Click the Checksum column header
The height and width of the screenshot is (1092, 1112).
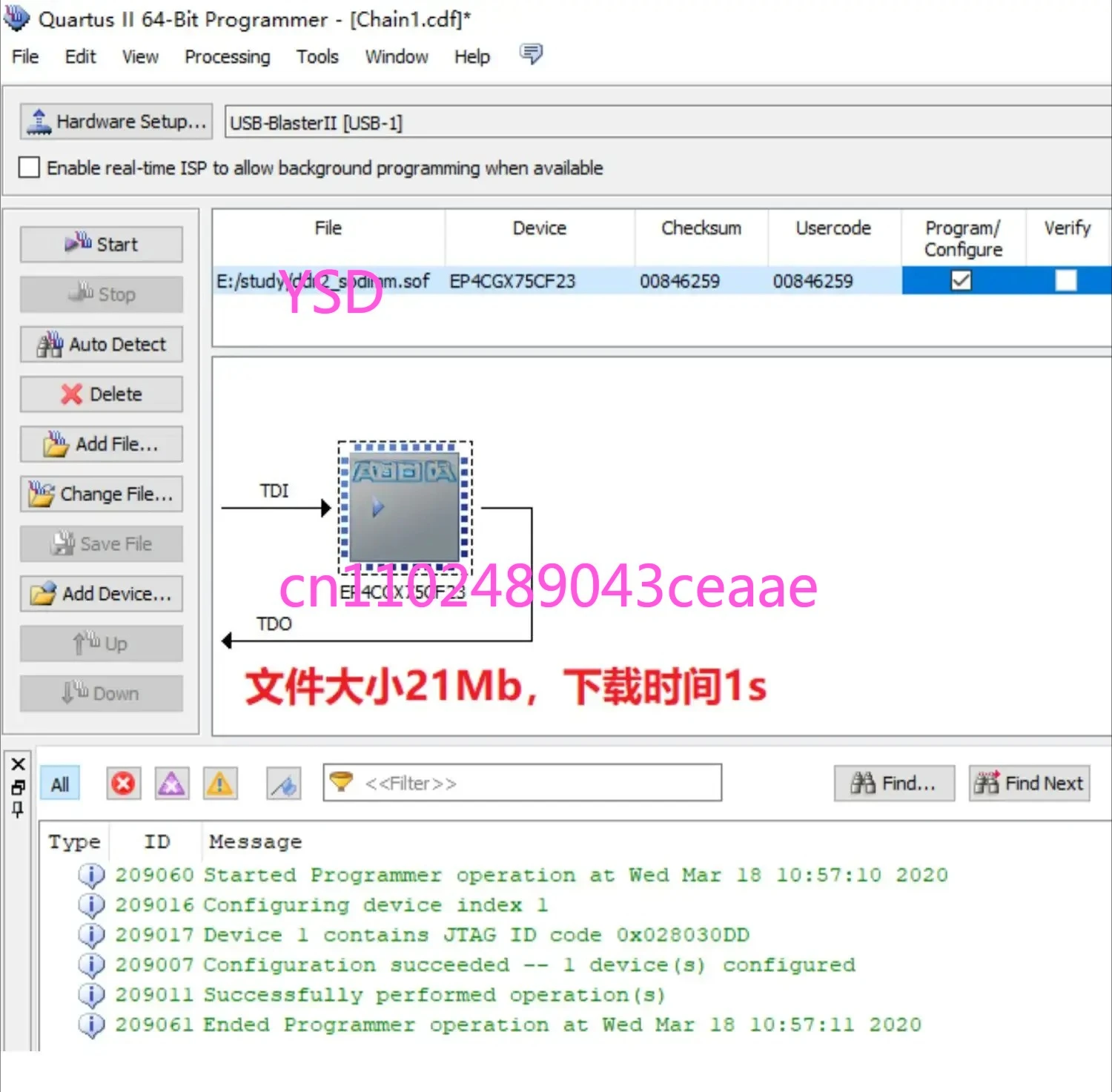tap(701, 228)
